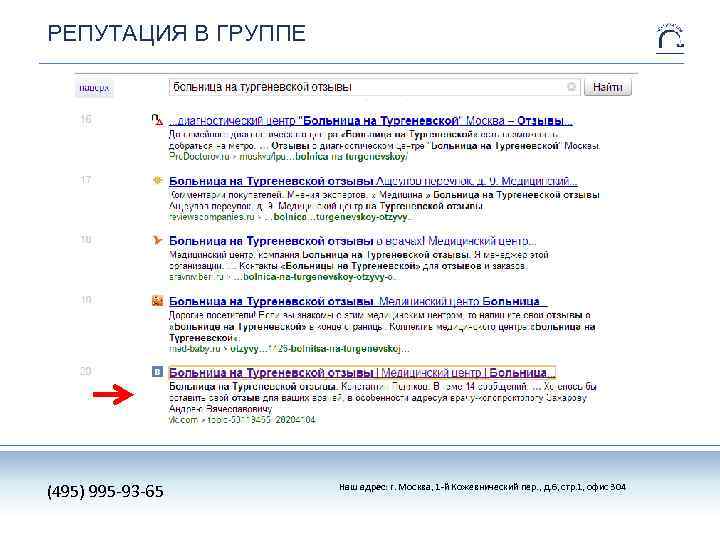
Task: Clear the search field with the X icon
Action: point(572,86)
